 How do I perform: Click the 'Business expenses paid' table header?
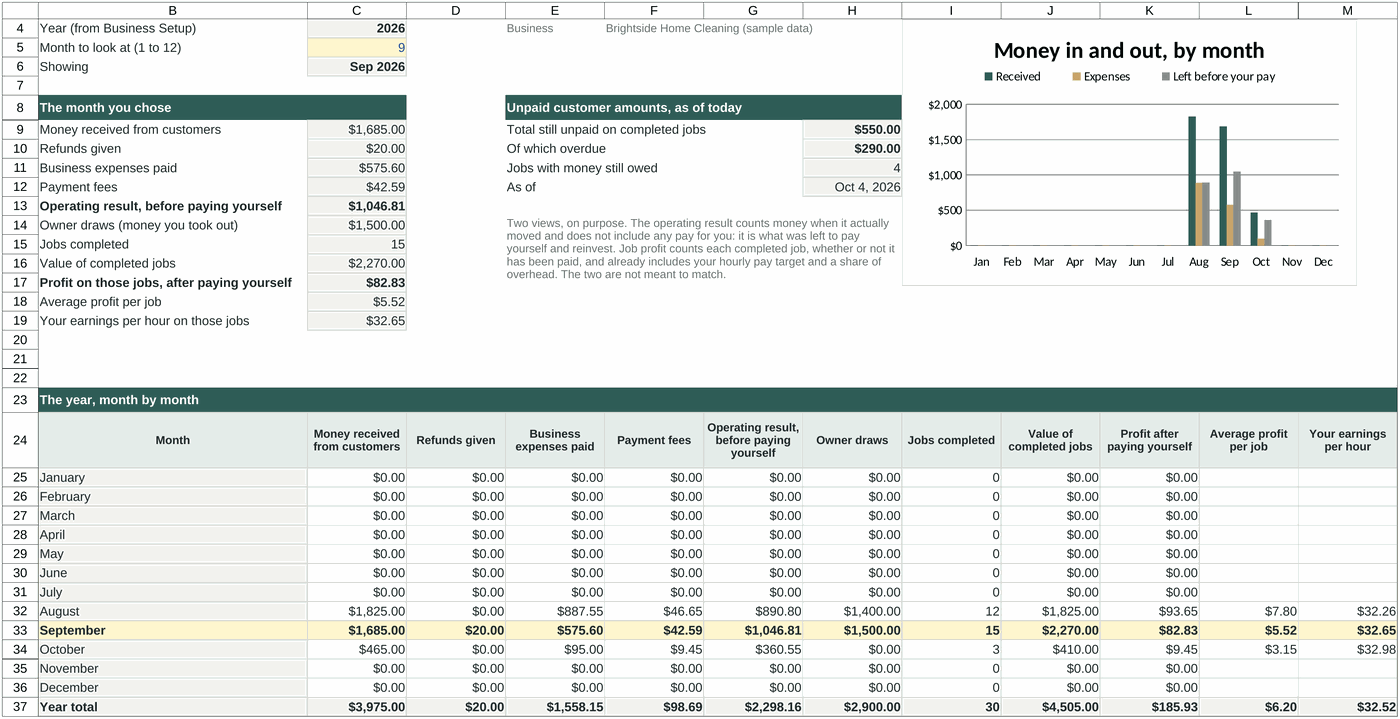point(555,440)
